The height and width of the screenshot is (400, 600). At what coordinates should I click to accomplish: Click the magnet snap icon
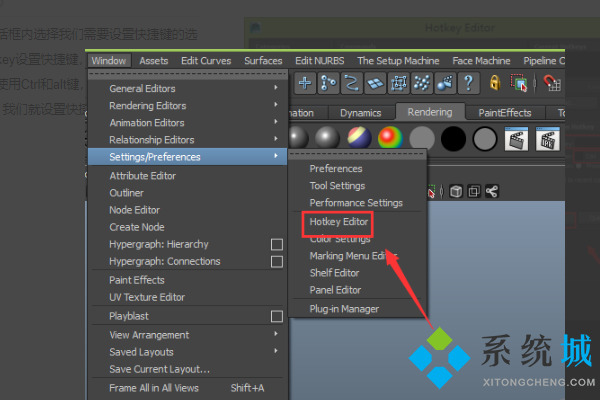[x=550, y=84]
